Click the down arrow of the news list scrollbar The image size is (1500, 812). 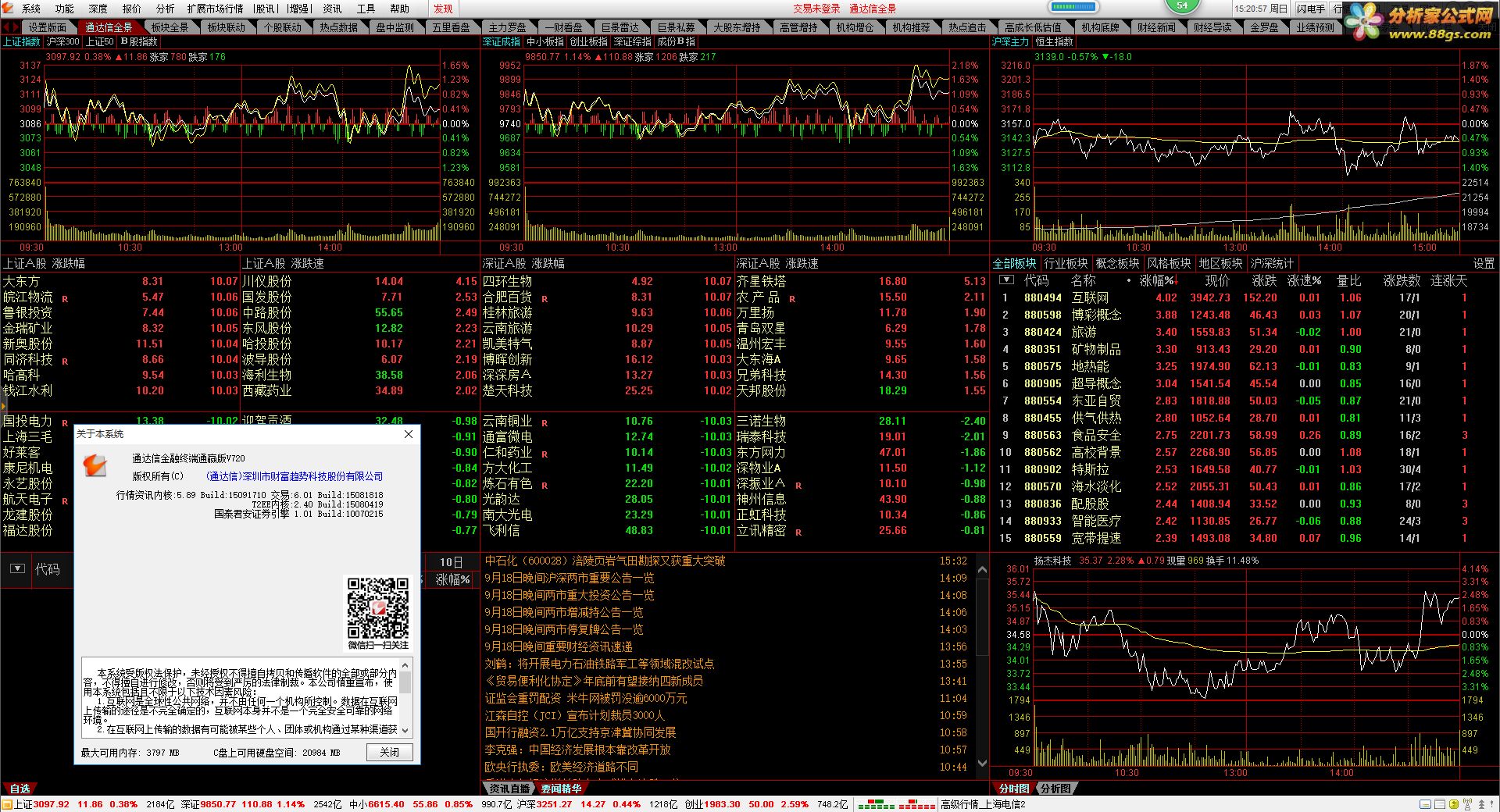click(983, 763)
